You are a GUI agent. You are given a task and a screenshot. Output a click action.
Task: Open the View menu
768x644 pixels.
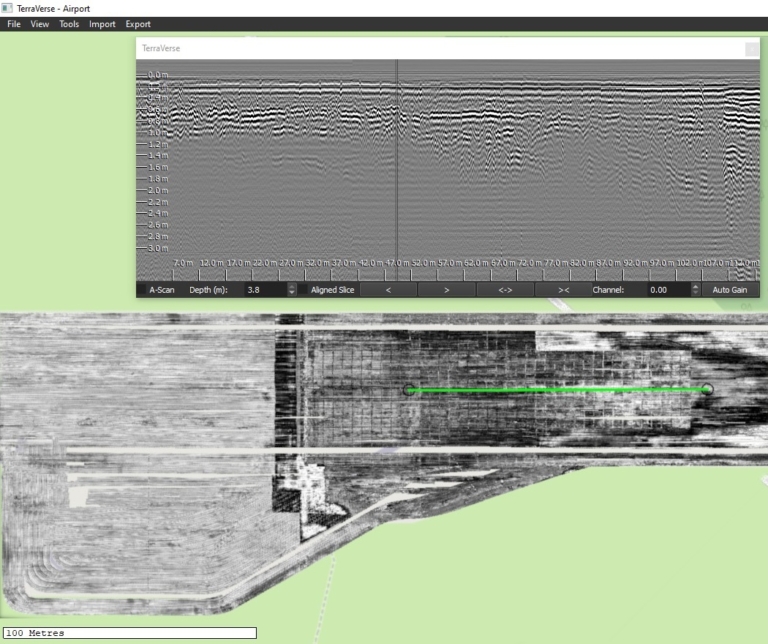[40, 24]
